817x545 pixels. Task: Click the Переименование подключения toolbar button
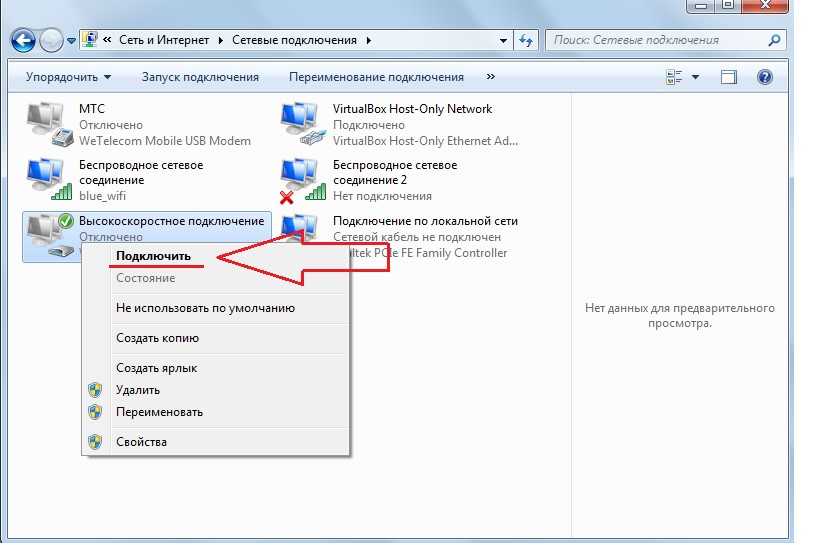pyautogui.click(x=376, y=77)
